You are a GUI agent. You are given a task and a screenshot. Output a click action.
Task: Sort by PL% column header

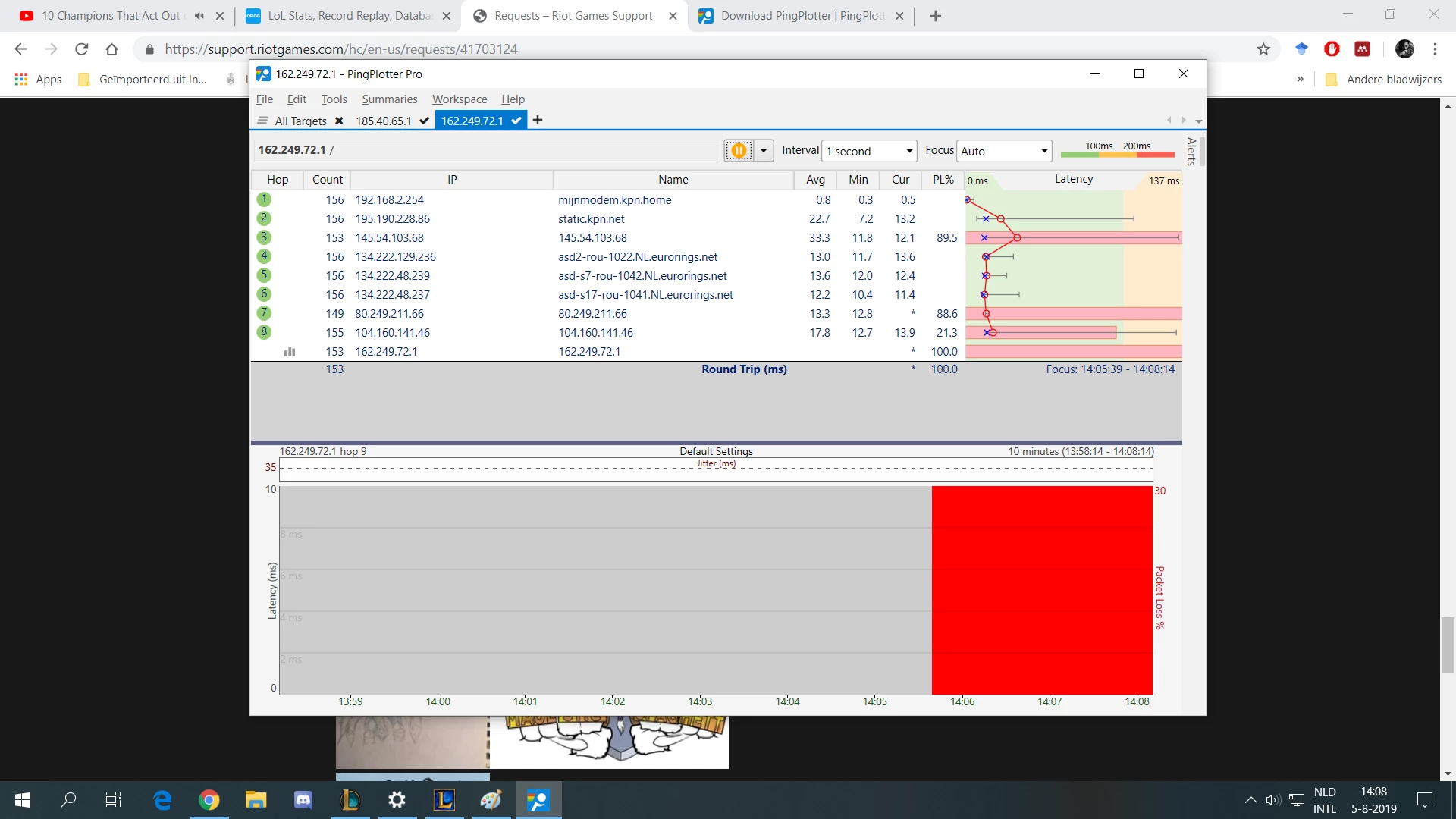point(943,180)
